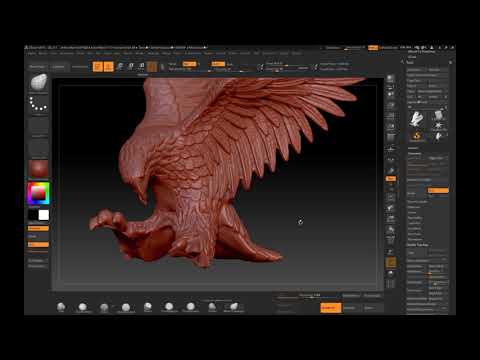Activate the Move transform icon

120,67
